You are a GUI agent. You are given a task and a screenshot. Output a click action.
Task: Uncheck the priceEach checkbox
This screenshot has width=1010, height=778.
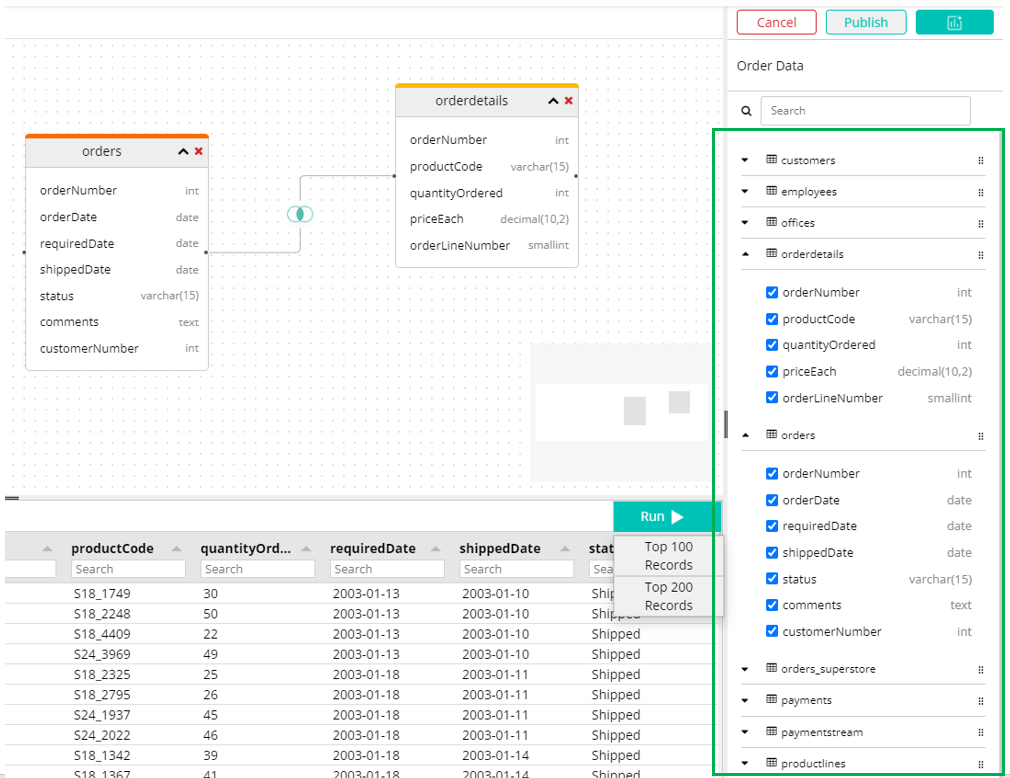pos(773,371)
